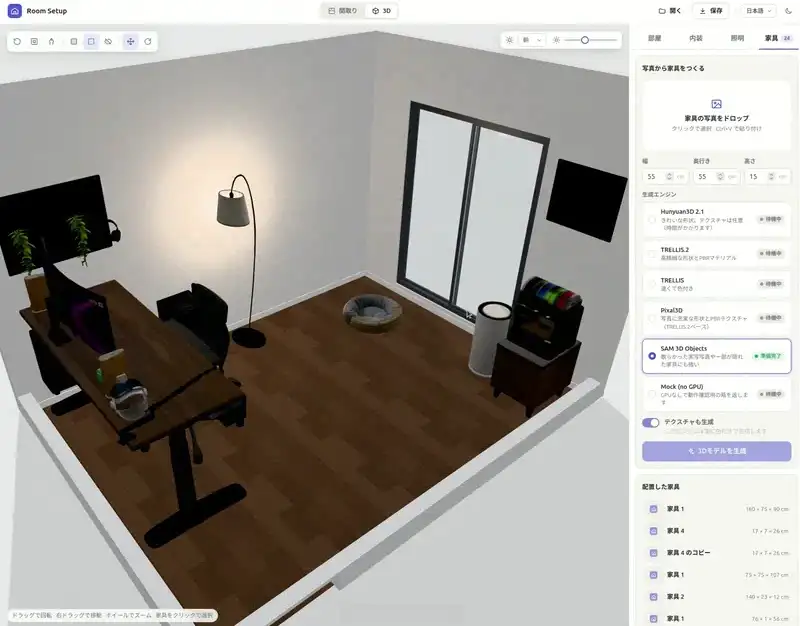Click the icon of the 76 × 1 × 56 cm 家具 1 row
This screenshot has width=800, height=626.
(653, 618)
